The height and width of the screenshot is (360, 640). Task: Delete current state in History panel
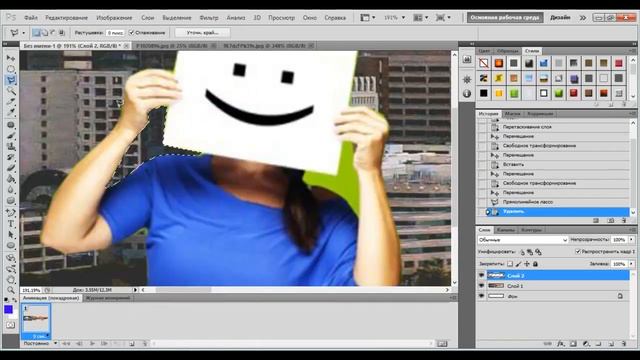624,220
